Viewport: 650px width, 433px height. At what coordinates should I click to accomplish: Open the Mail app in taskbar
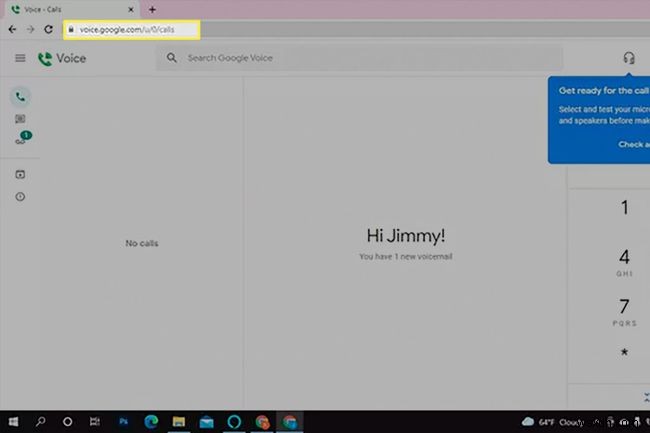coord(206,422)
